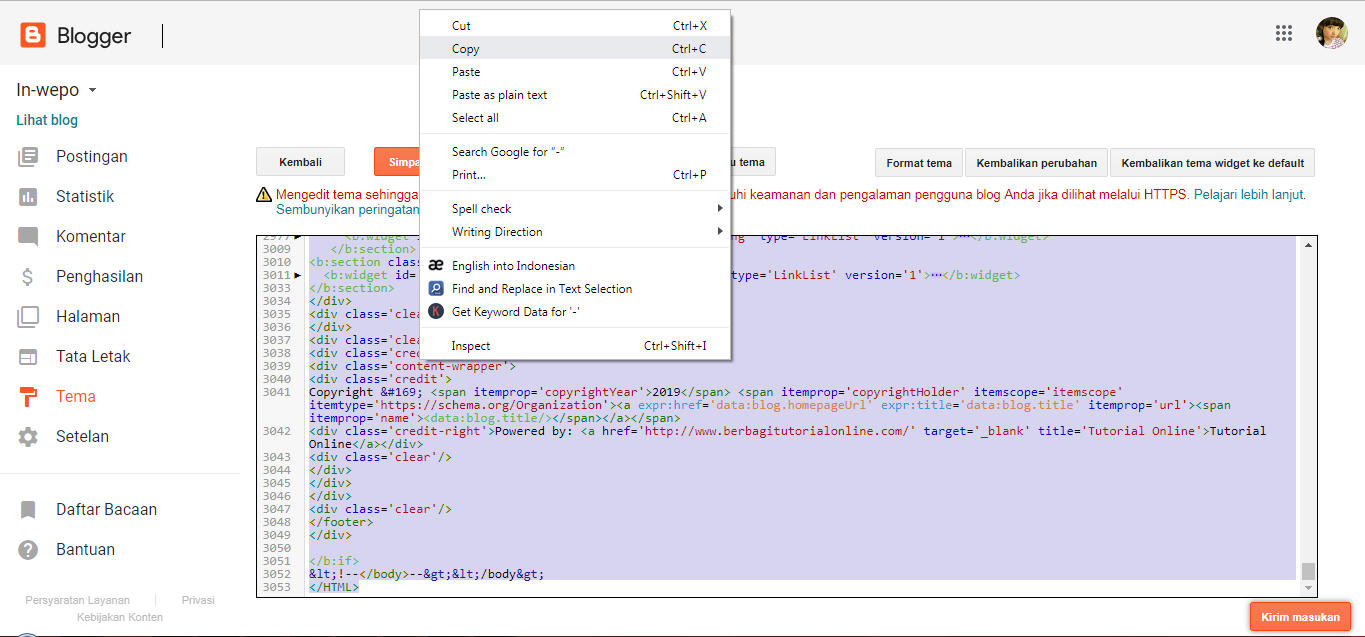1365x637 pixels.
Task: Click the </footer> line in editor
Action: point(341,522)
